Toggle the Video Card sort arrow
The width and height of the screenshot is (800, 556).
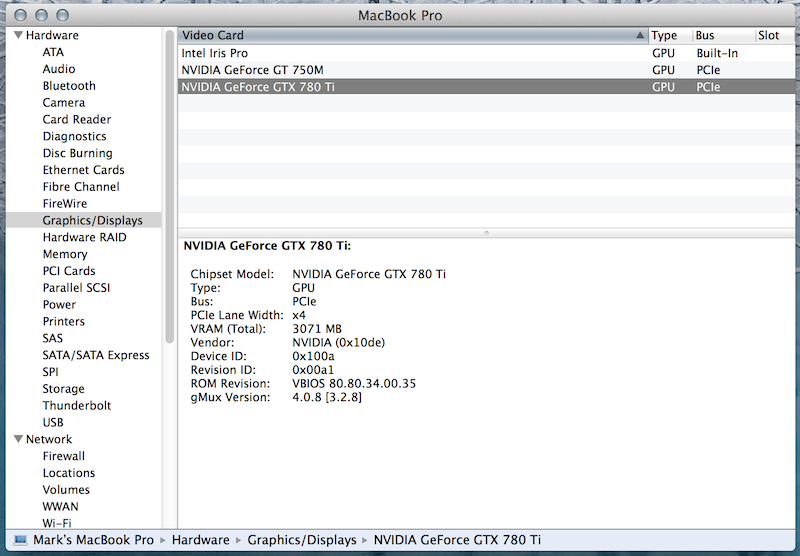click(640, 35)
